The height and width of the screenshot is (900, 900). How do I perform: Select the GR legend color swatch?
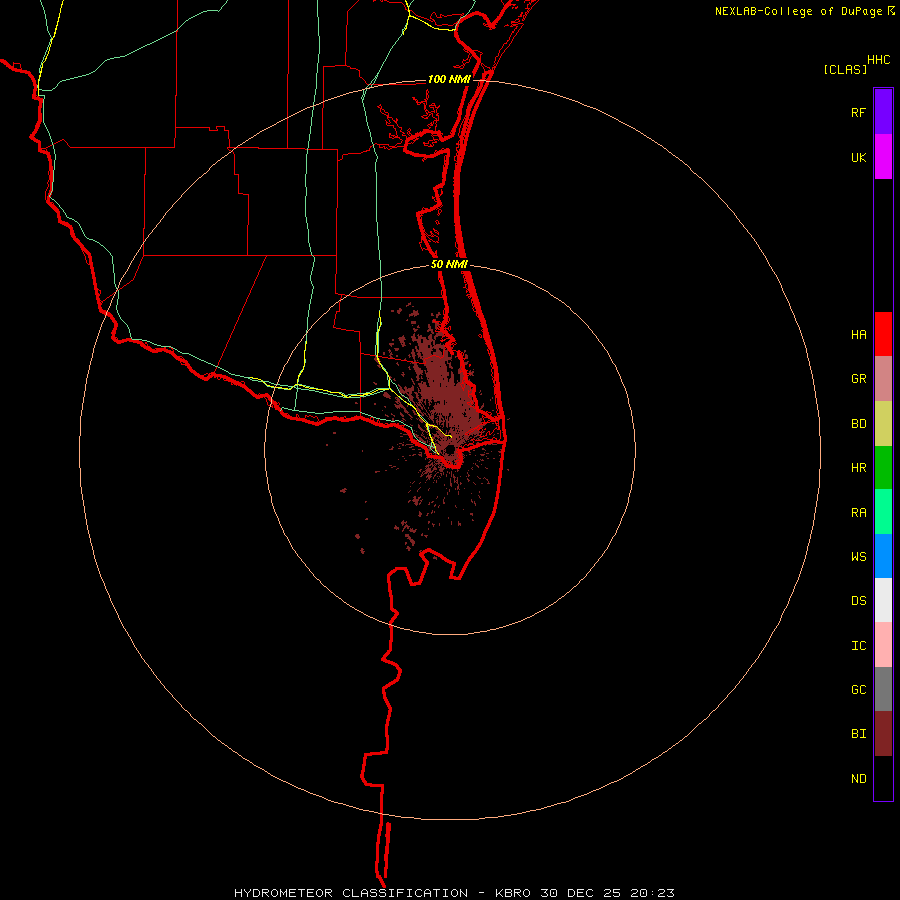(883, 379)
